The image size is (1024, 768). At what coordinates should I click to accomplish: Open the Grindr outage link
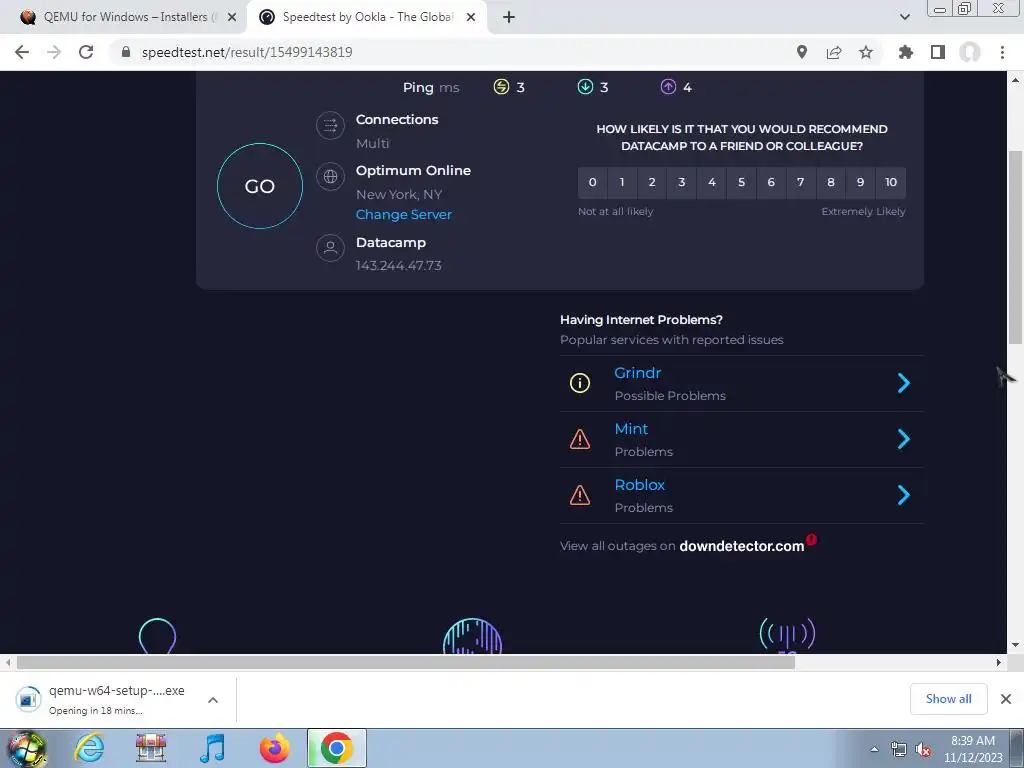637,373
